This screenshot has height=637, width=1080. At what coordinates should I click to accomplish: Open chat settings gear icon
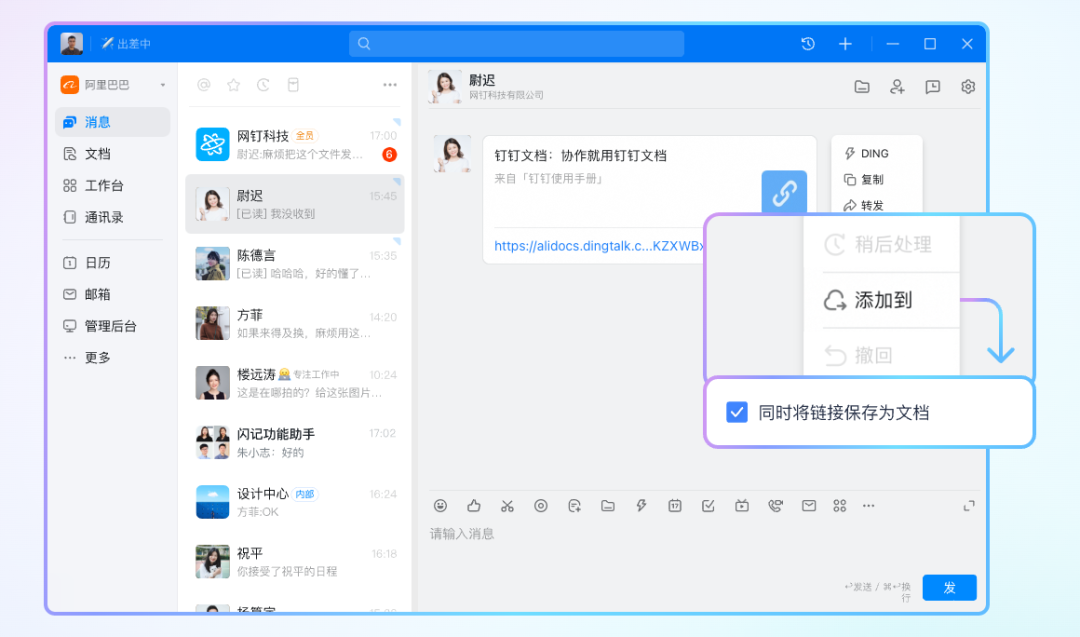coord(967,87)
